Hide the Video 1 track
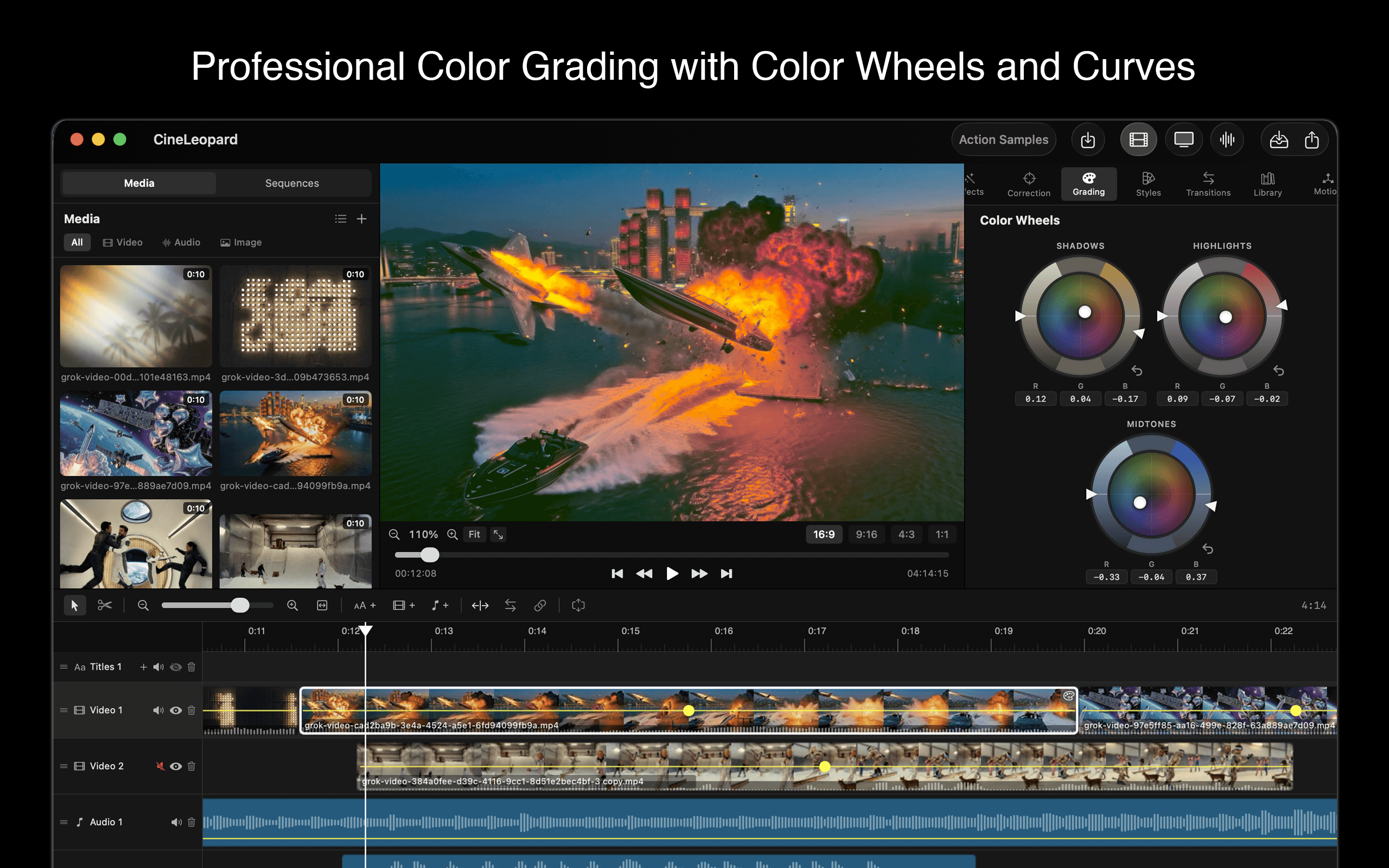Viewport: 1389px width, 868px height. point(176,710)
